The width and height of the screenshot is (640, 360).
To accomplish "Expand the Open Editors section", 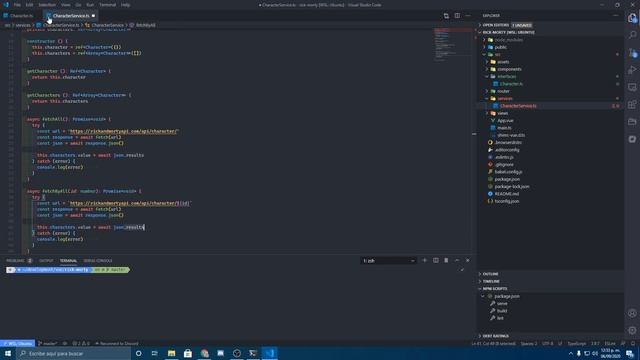I will [496, 25].
